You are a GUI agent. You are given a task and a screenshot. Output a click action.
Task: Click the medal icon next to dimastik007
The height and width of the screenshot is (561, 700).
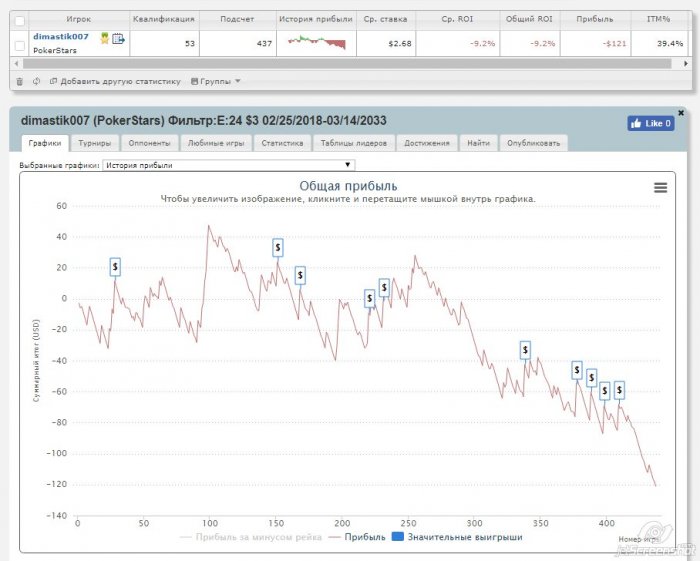[104, 38]
